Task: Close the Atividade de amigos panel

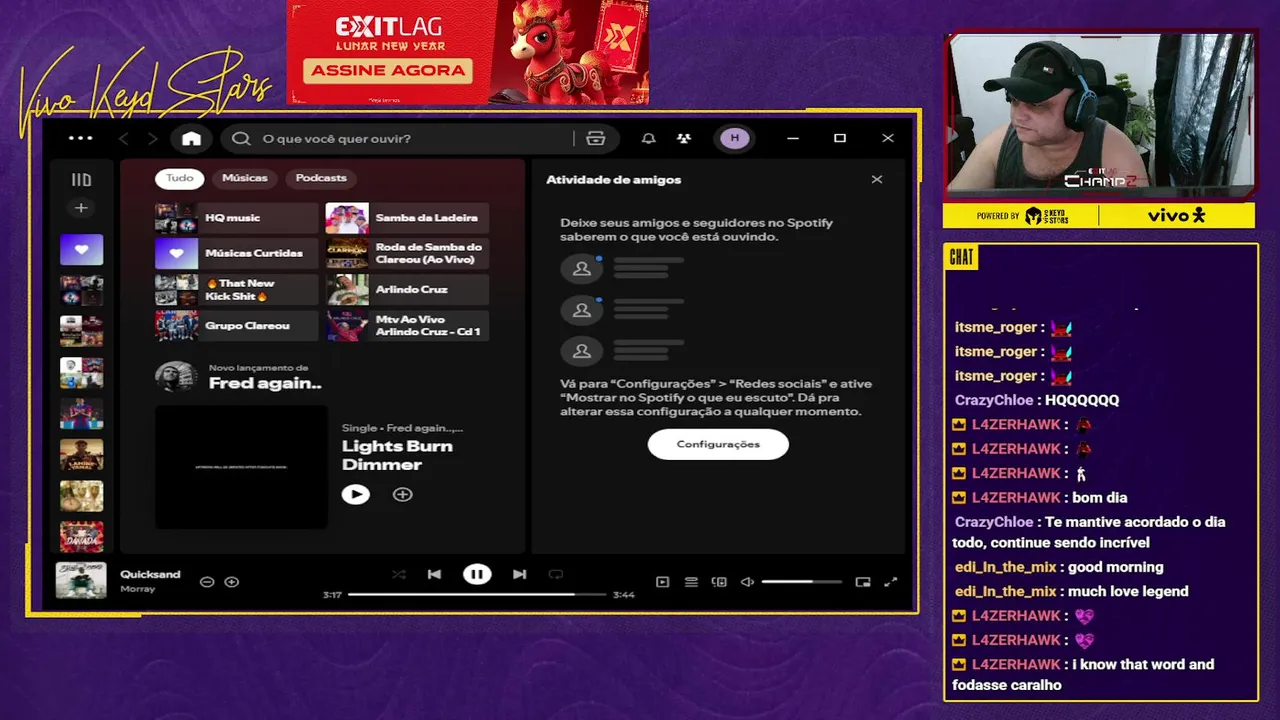Action: pyautogui.click(x=877, y=180)
